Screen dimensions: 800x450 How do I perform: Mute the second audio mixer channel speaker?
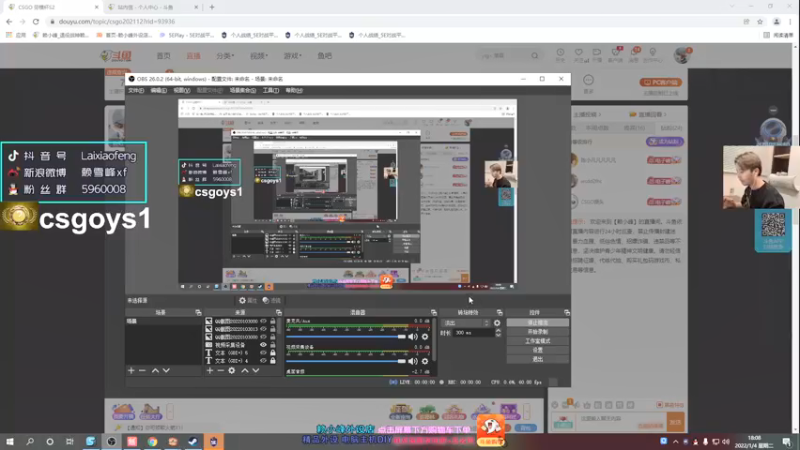(413, 361)
